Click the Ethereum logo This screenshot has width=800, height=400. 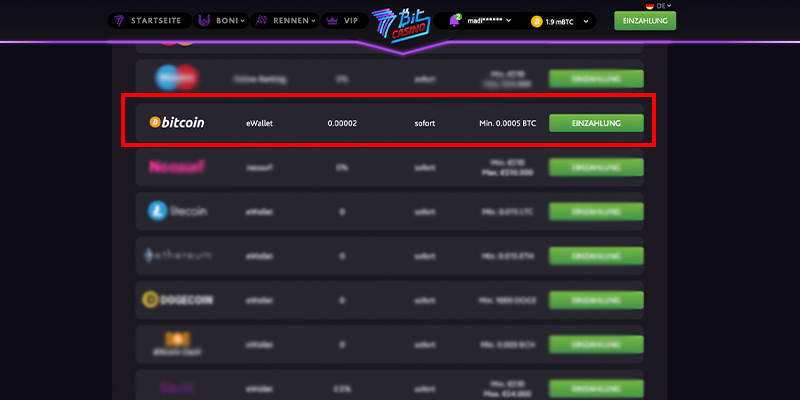coord(178,256)
